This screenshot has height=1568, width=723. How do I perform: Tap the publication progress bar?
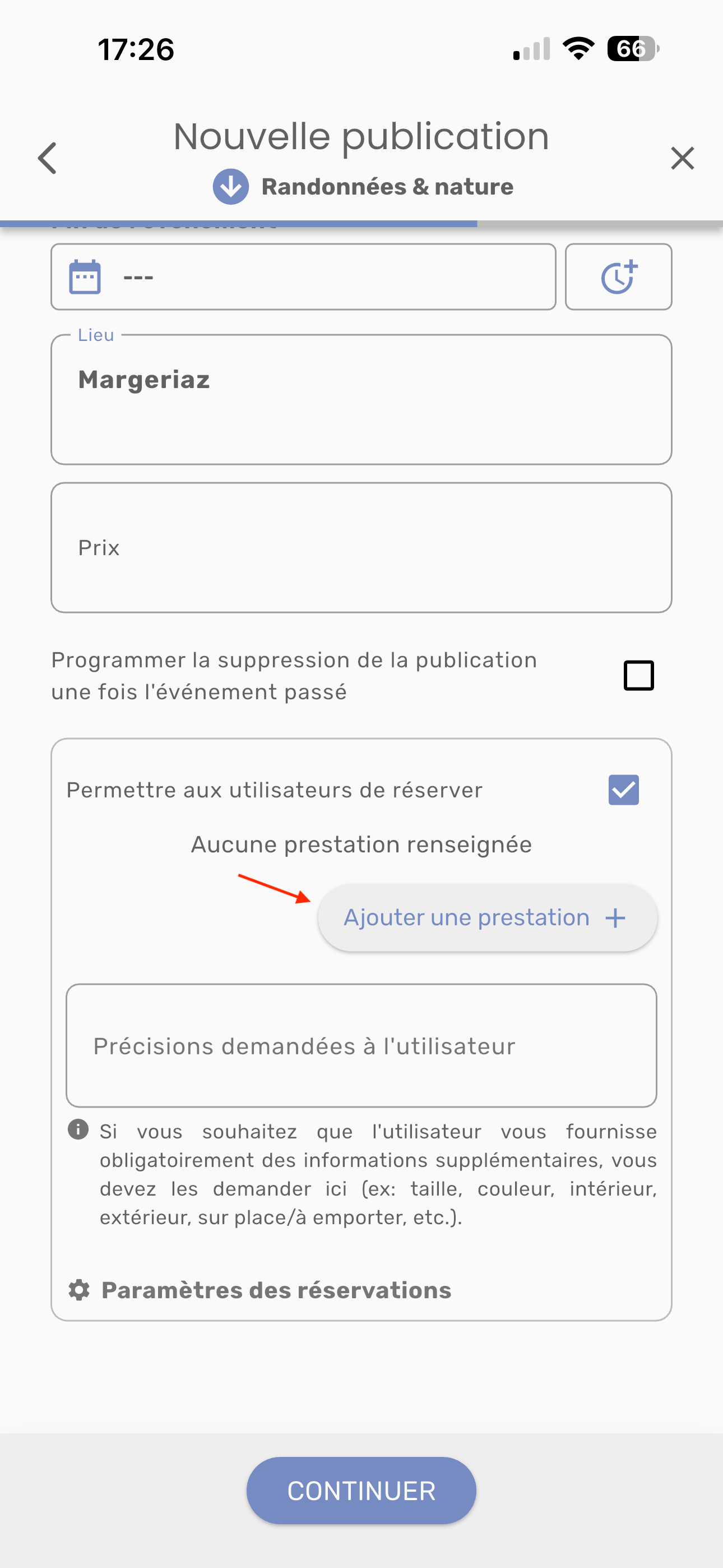point(361,224)
